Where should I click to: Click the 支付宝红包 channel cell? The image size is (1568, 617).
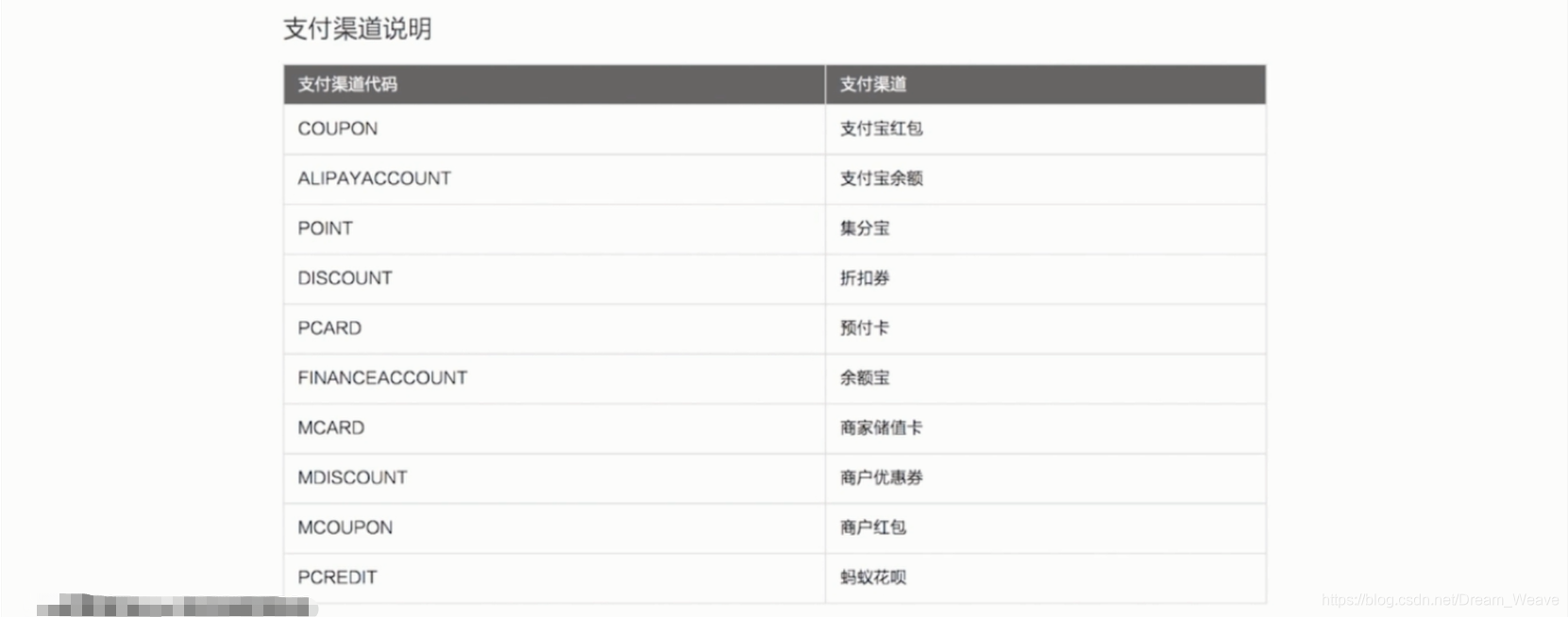(881, 128)
